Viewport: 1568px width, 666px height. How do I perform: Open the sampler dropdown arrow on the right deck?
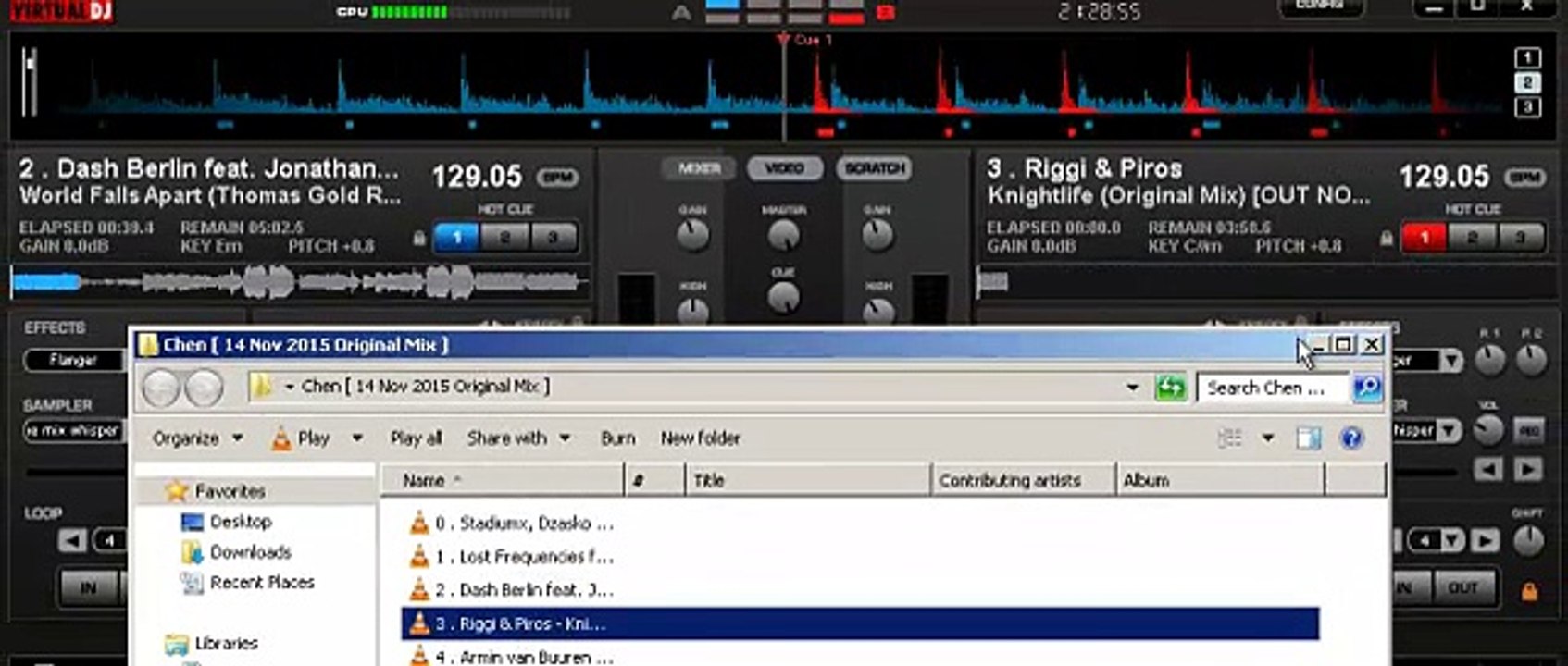click(x=1450, y=430)
